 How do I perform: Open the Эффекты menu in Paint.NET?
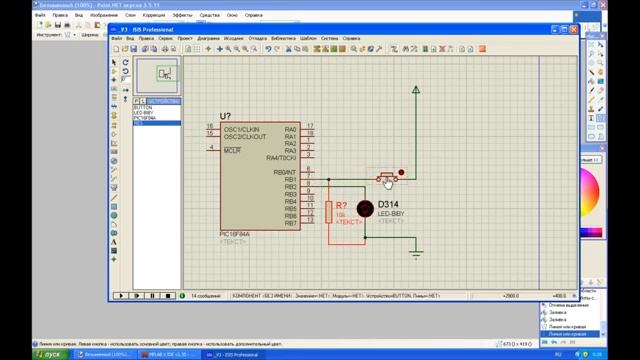click(x=182, y=15)
